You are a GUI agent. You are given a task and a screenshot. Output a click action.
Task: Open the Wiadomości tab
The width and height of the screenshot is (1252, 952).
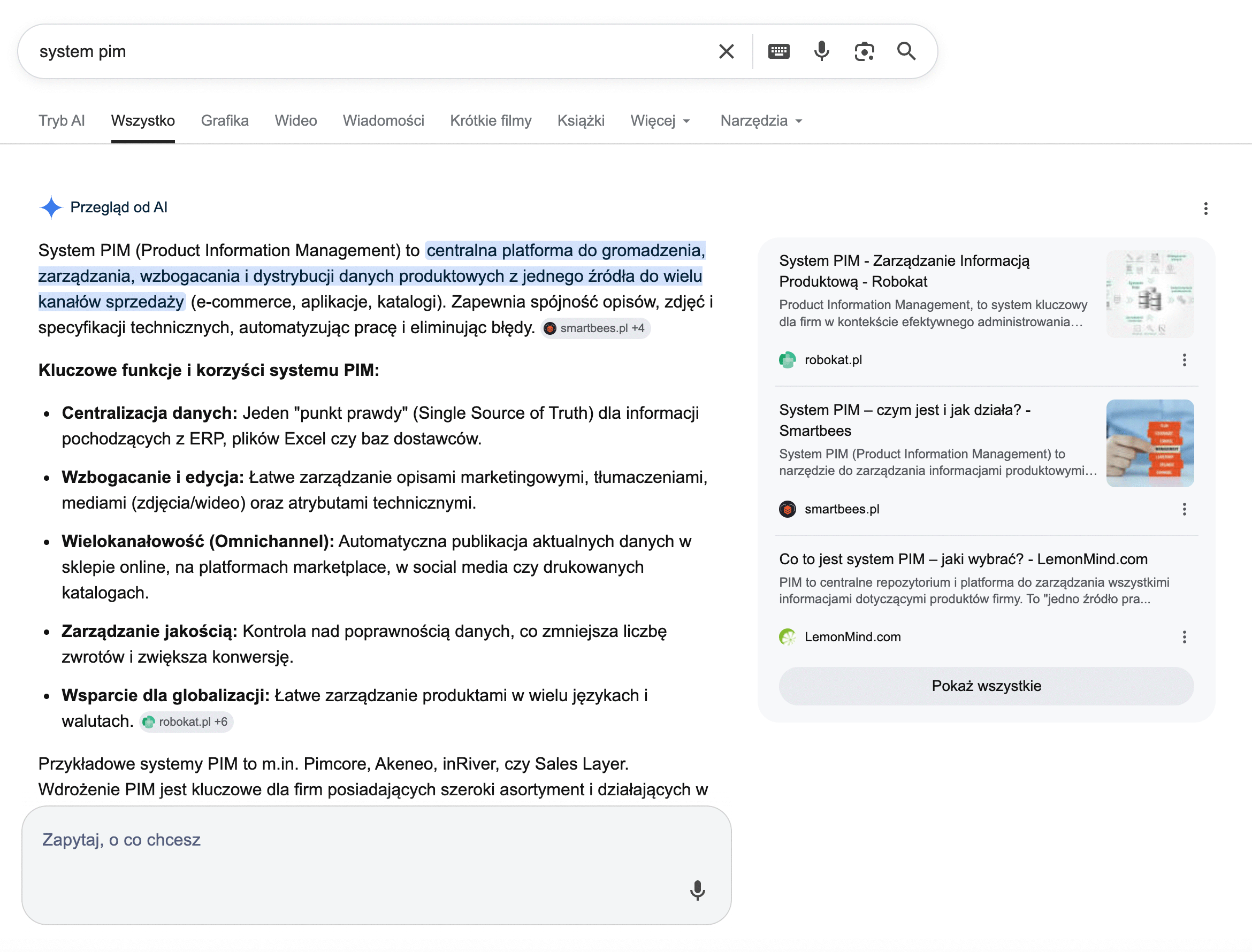384,121
